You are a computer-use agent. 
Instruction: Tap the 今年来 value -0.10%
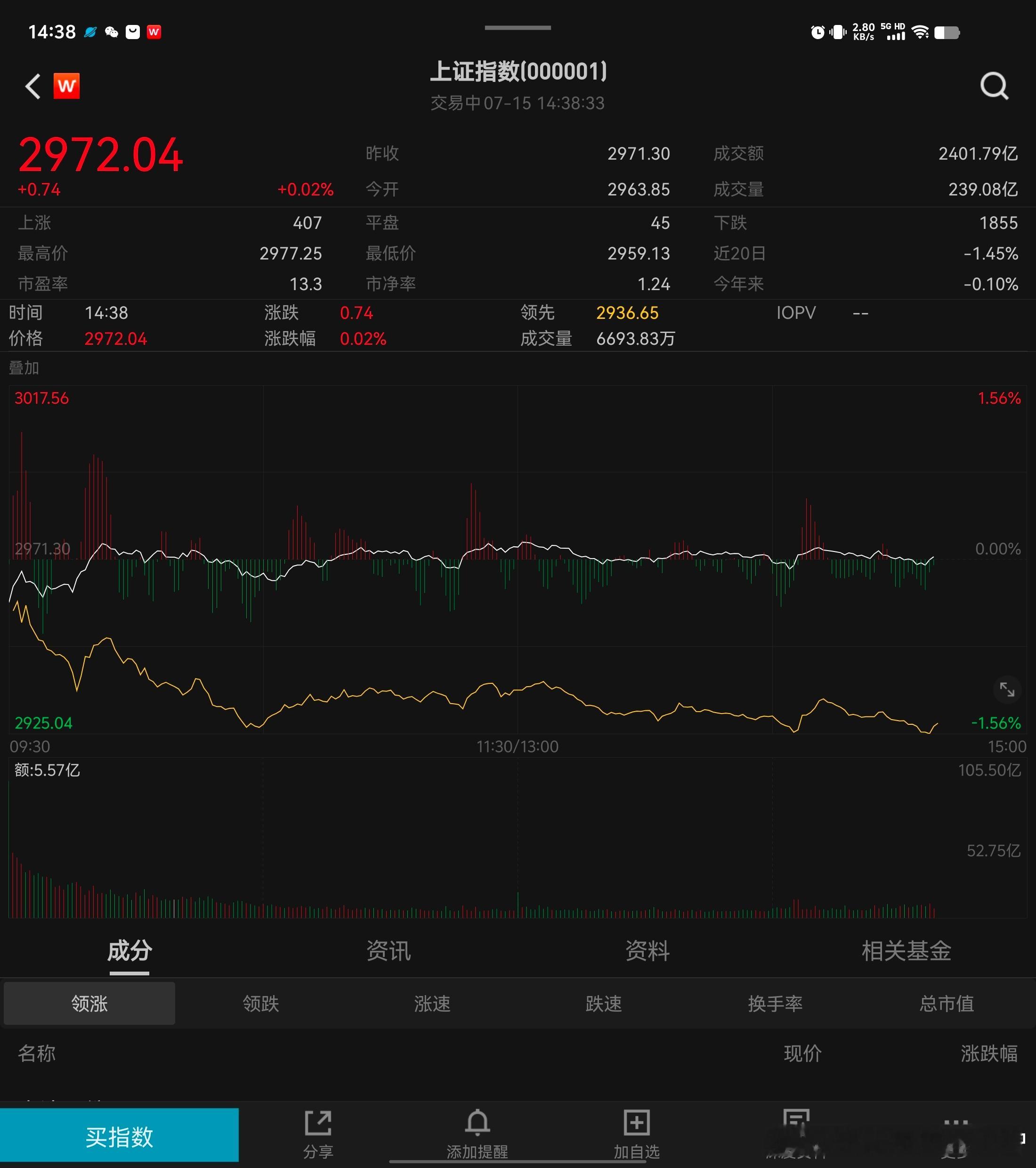[x=991, y=284]
